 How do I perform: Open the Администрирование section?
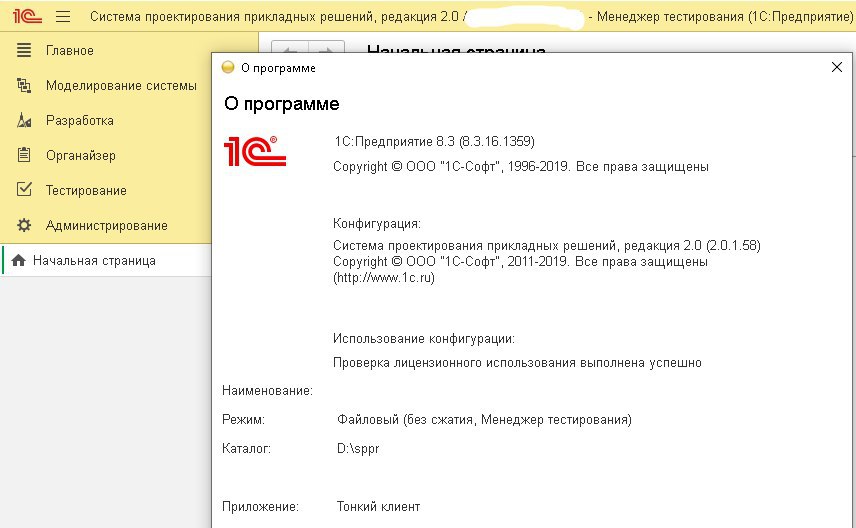tap(106, 226)
